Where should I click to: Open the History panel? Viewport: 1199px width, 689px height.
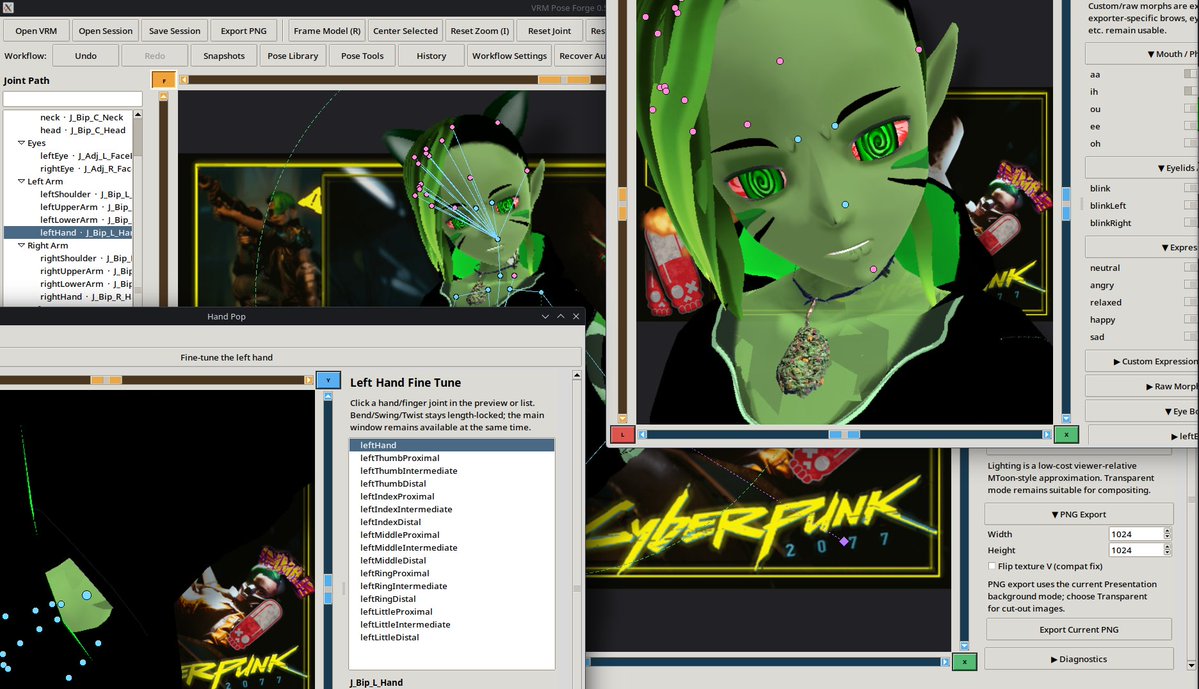[x=431, y=56]
